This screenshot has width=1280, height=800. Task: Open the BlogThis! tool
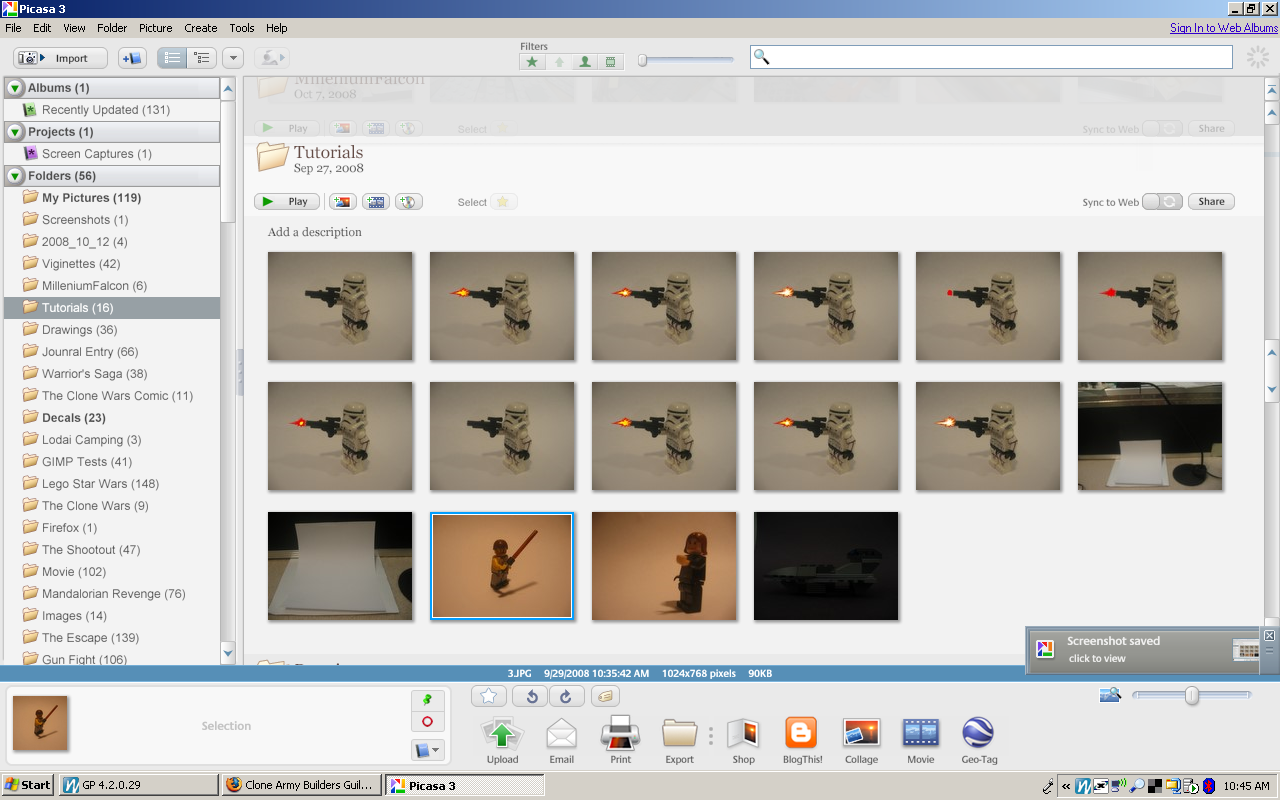tap(801, 735)
